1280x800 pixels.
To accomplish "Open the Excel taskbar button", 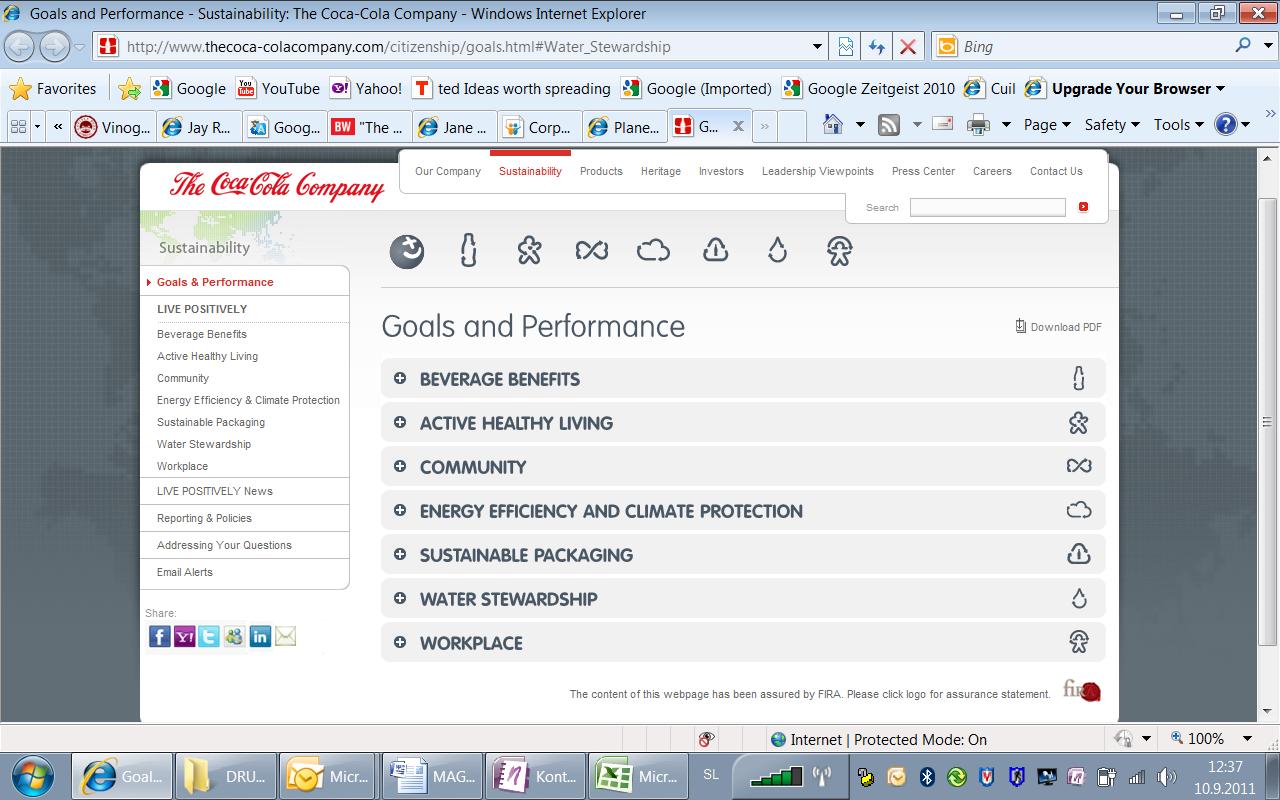I will [640, 776].
